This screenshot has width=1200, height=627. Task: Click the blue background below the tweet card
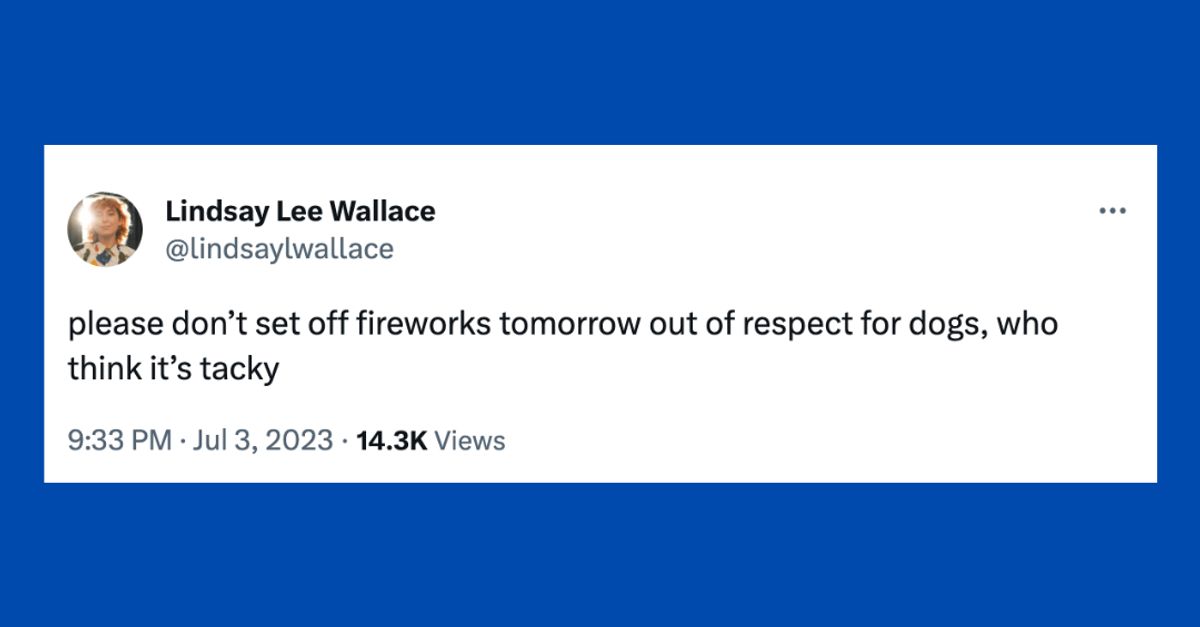pos(600,555)
